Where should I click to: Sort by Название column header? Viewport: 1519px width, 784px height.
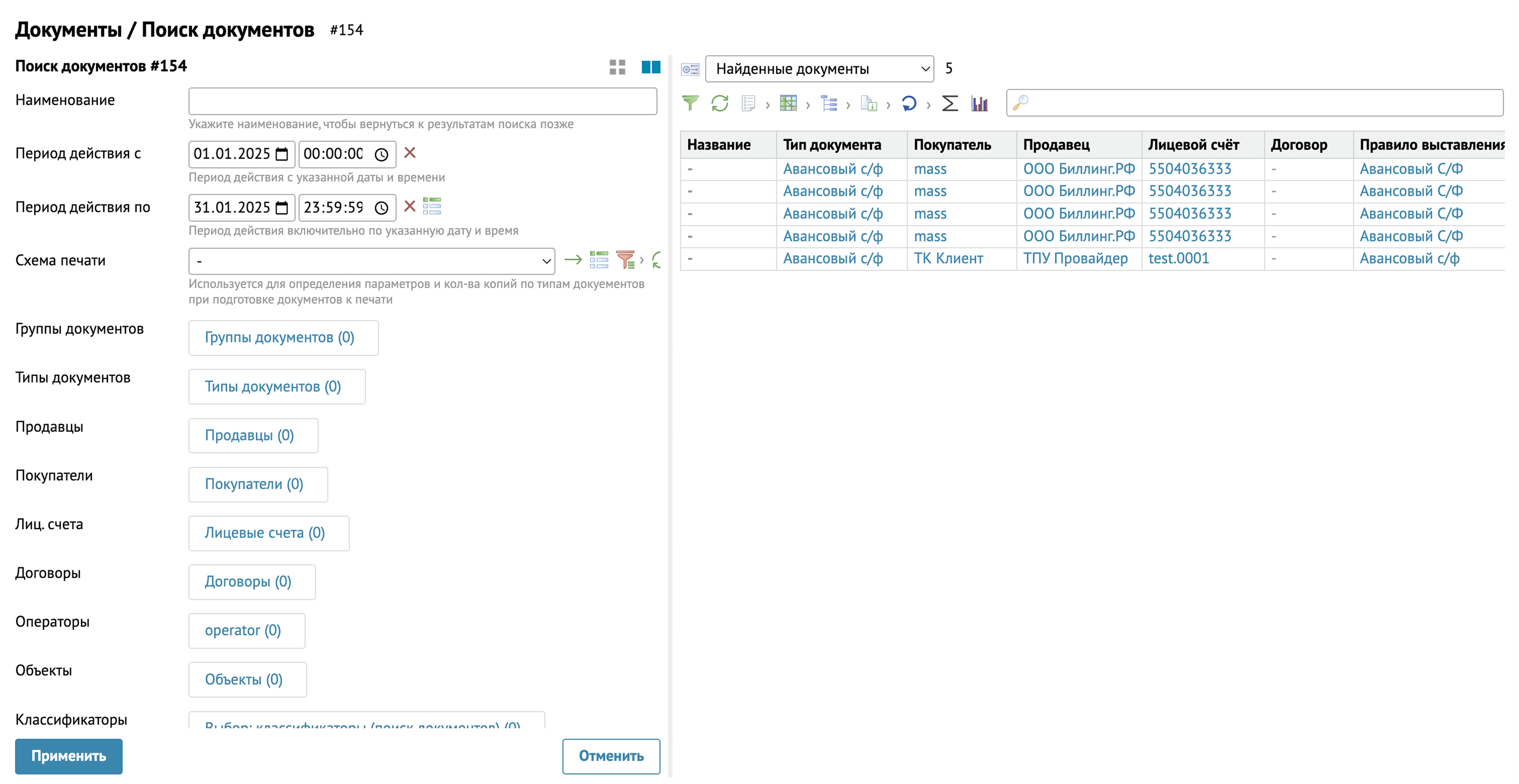point(728,144)
